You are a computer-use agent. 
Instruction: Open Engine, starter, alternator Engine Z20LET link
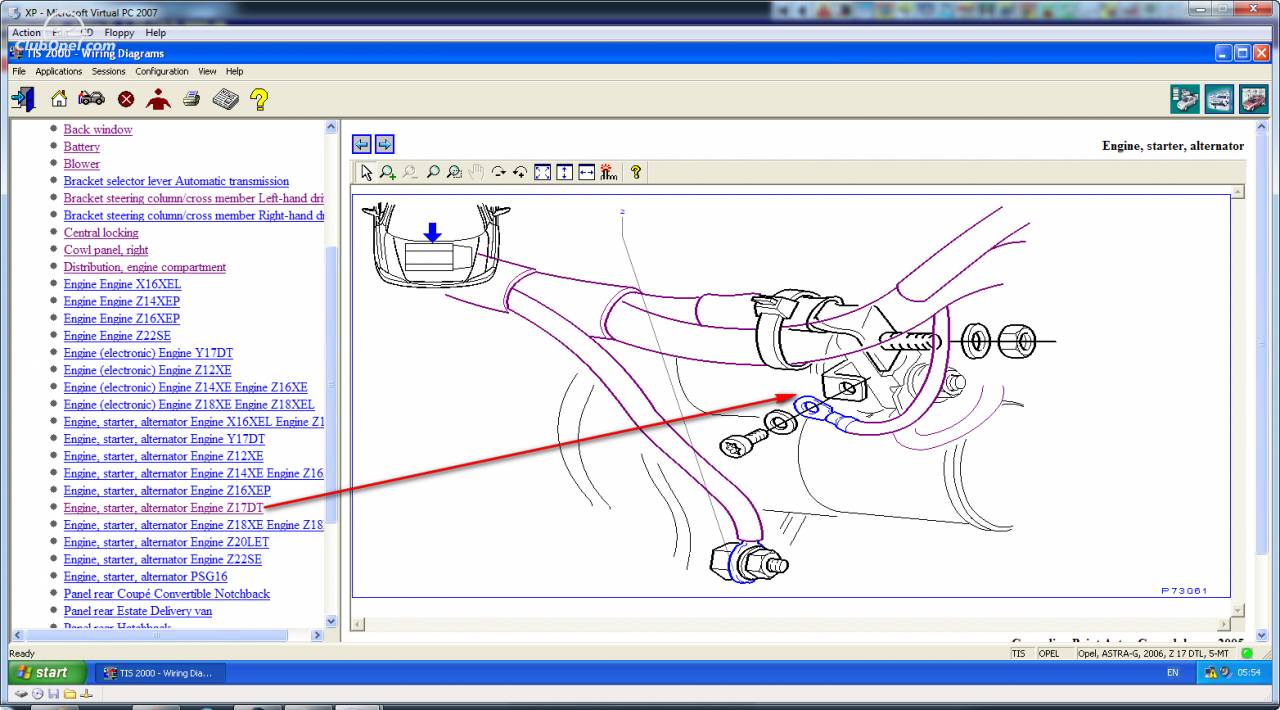click(x=166, y=542)
